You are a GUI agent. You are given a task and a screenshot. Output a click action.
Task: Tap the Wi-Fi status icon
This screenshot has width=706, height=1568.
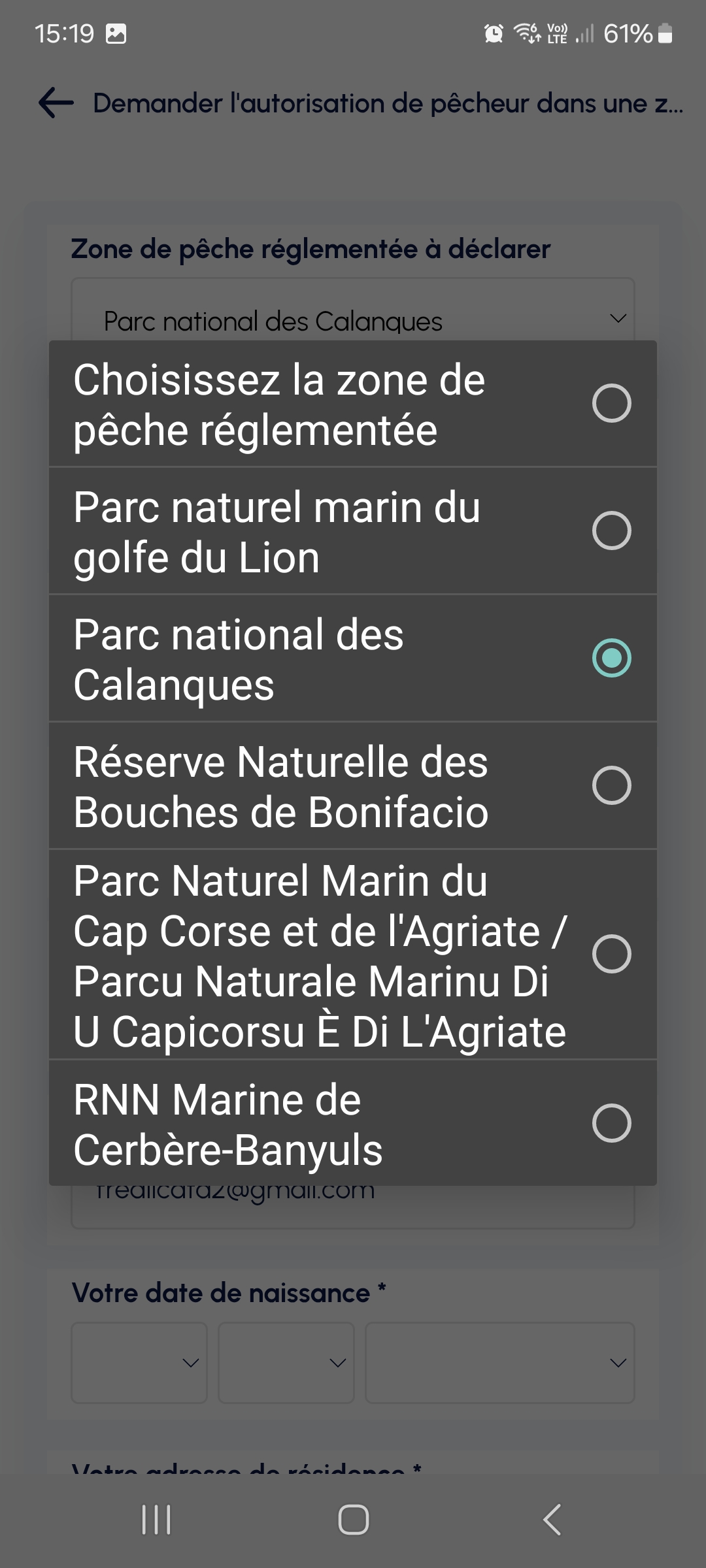[x=527, y=32]
